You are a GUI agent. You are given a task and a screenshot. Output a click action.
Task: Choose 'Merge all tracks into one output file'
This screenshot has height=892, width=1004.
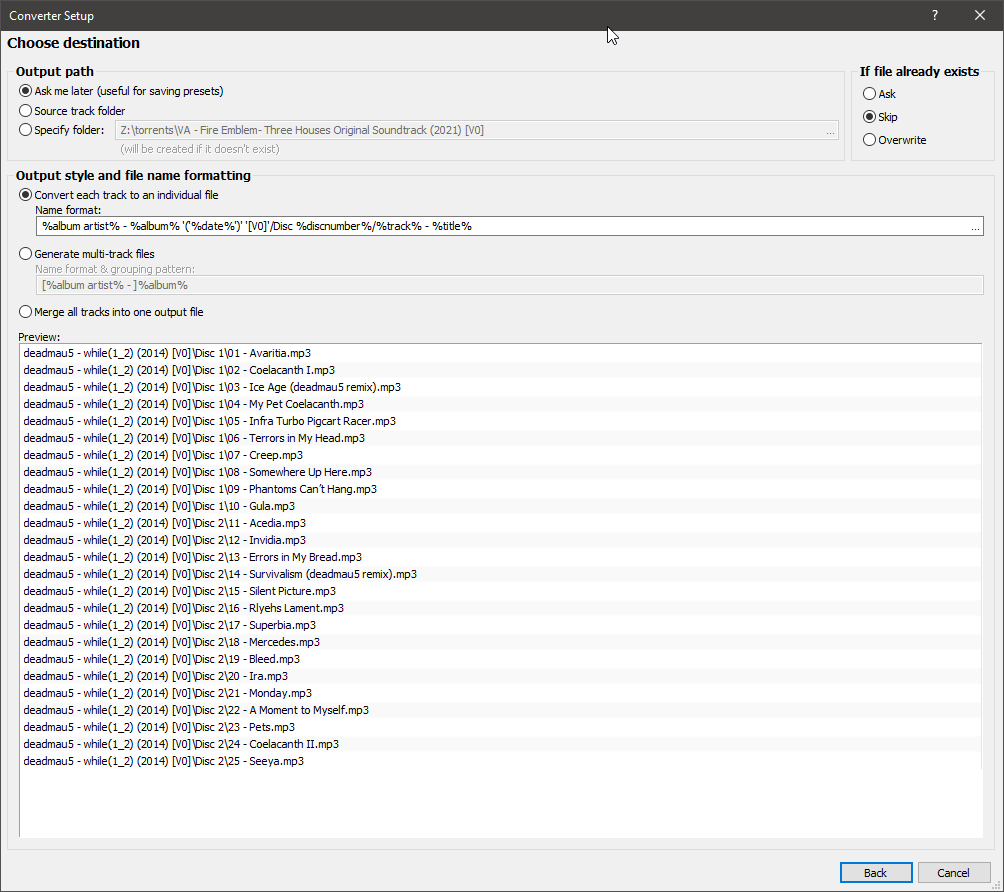(x=26, y=312)
